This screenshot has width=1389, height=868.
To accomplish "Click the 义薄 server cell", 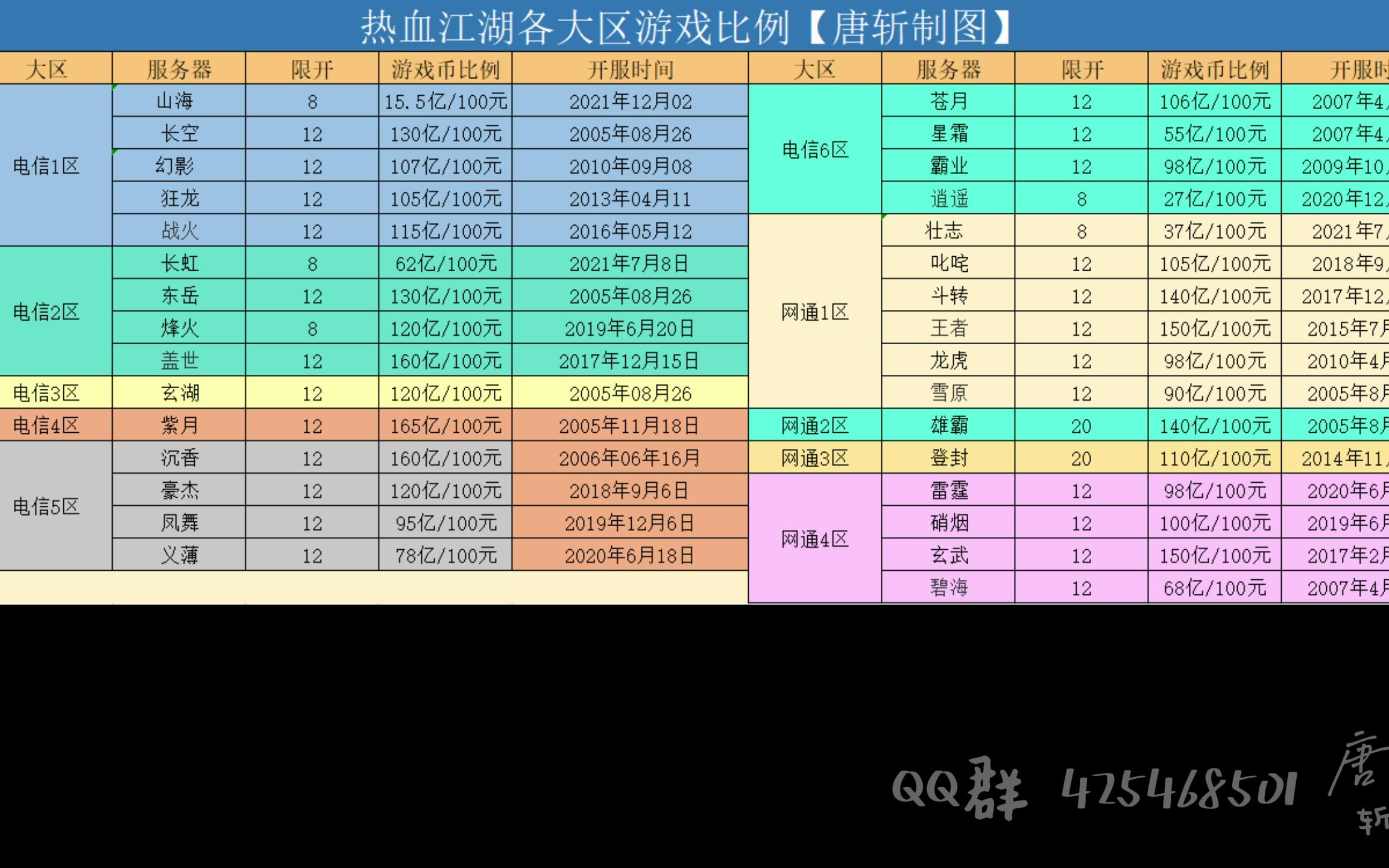I will [178, 555].
